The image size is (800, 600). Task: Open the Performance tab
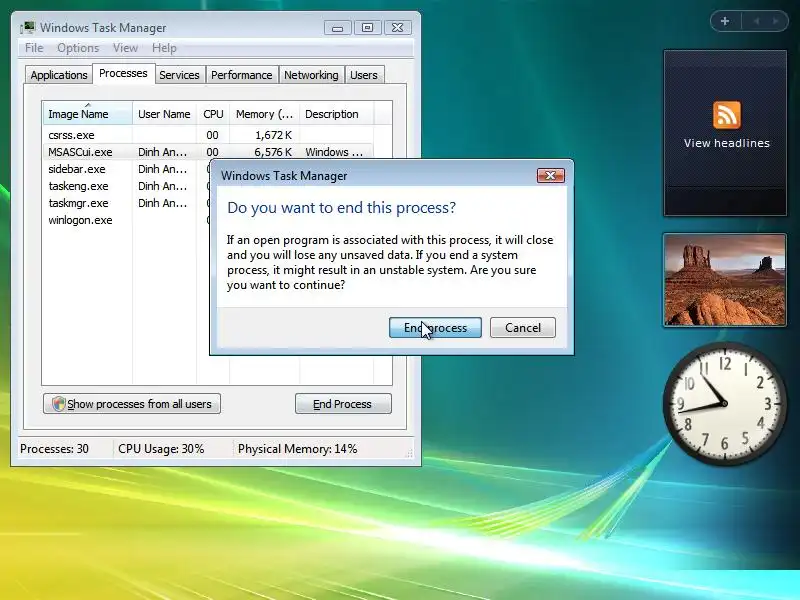[x=241, y=75]
